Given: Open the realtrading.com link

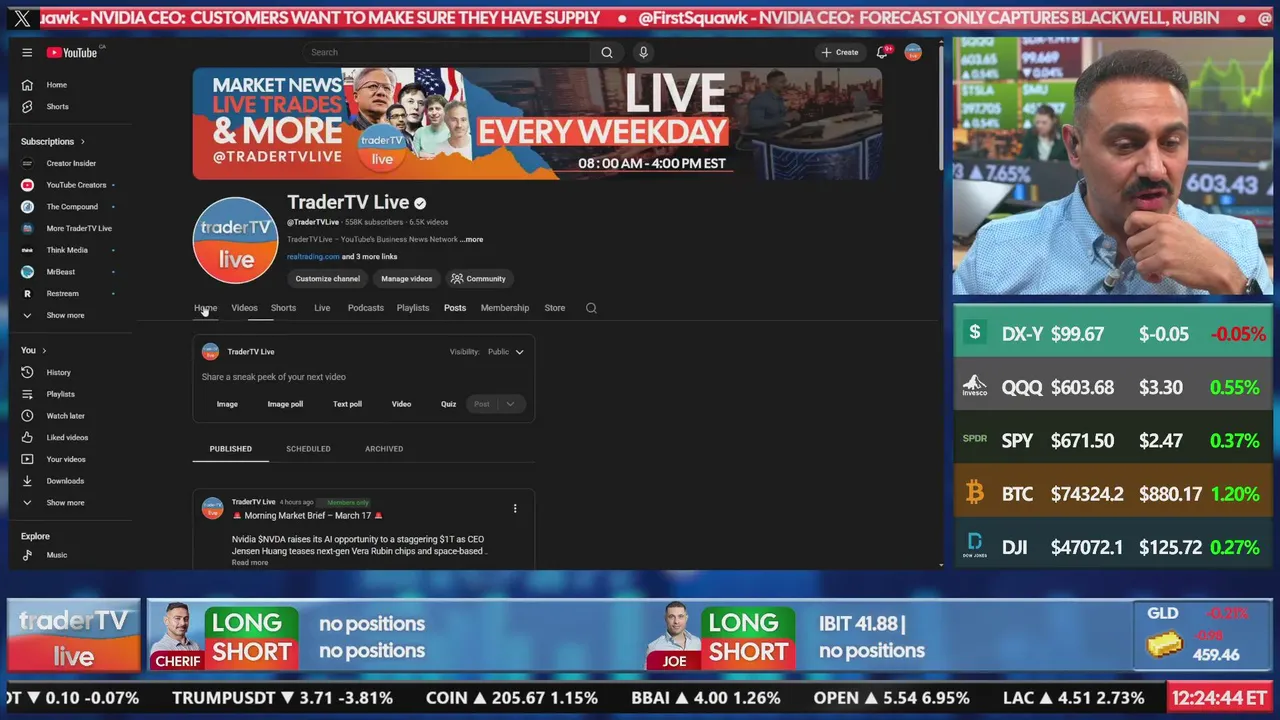Looking at the screenshot, I should tap(313, 257).
